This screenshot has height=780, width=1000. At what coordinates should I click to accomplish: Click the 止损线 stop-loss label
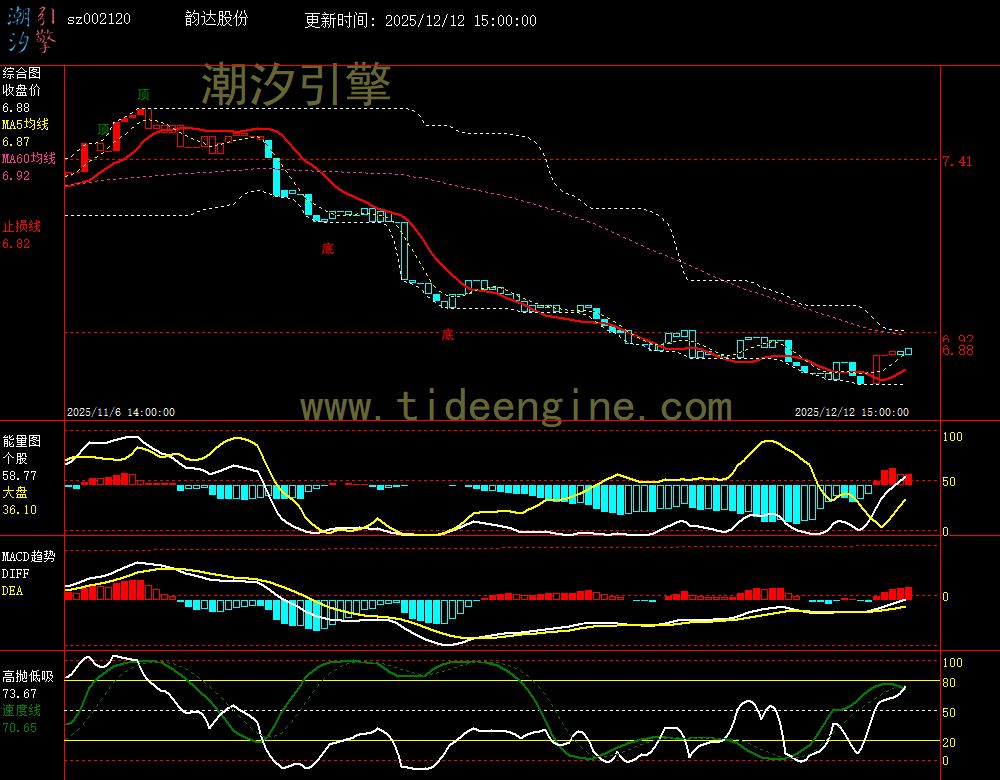(x=21, y=226)
